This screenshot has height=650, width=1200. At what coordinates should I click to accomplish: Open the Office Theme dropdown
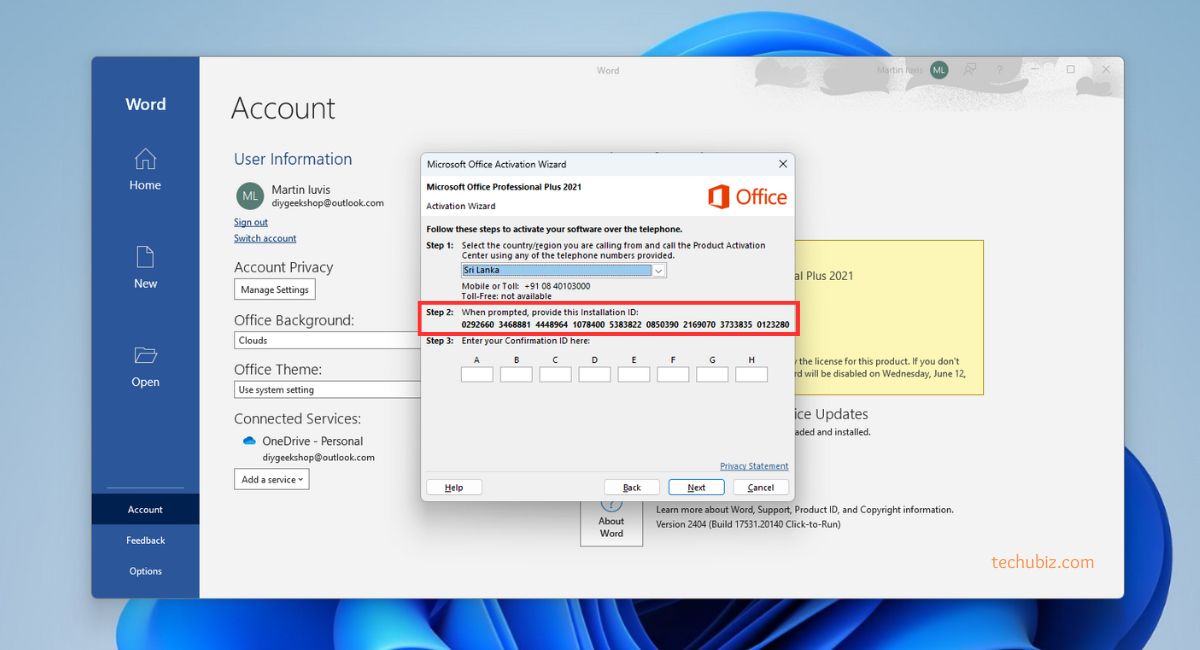(x=328, y=390)
